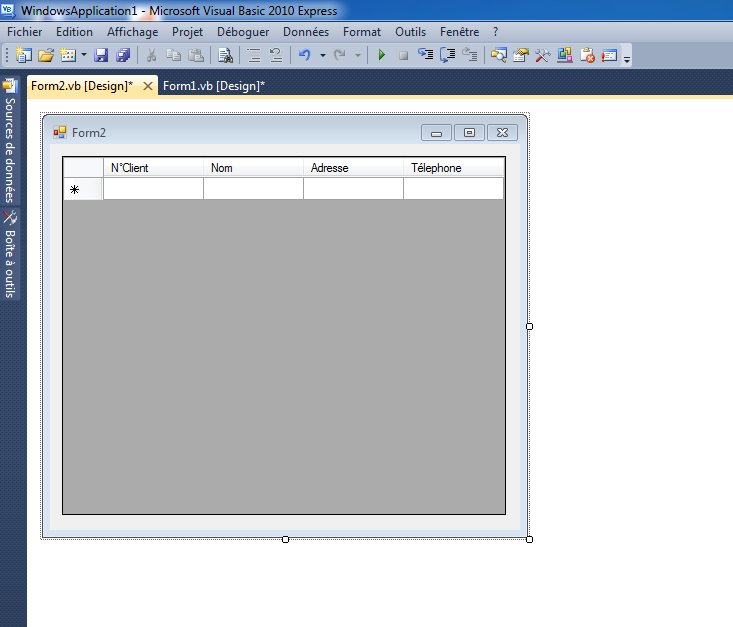Open the toolbar options overflow arrow
Image resolution: width=733 pixels, height=627 pixels.
click(627, 59)
